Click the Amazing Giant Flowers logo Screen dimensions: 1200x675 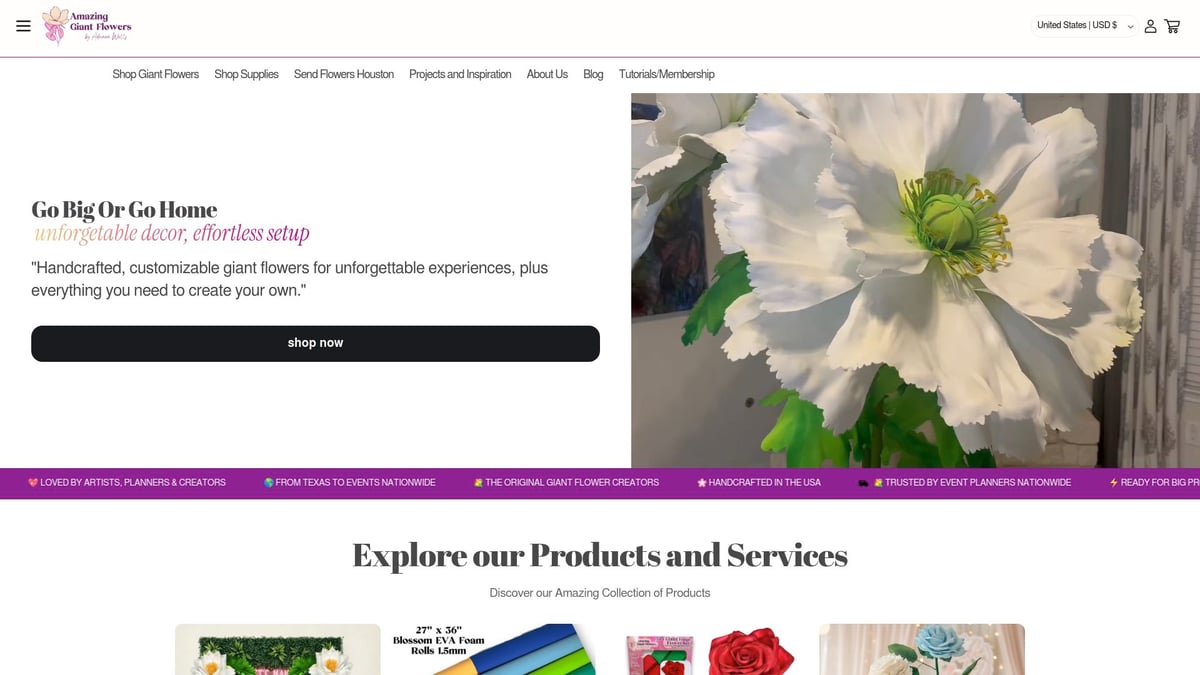coord(86,25)
